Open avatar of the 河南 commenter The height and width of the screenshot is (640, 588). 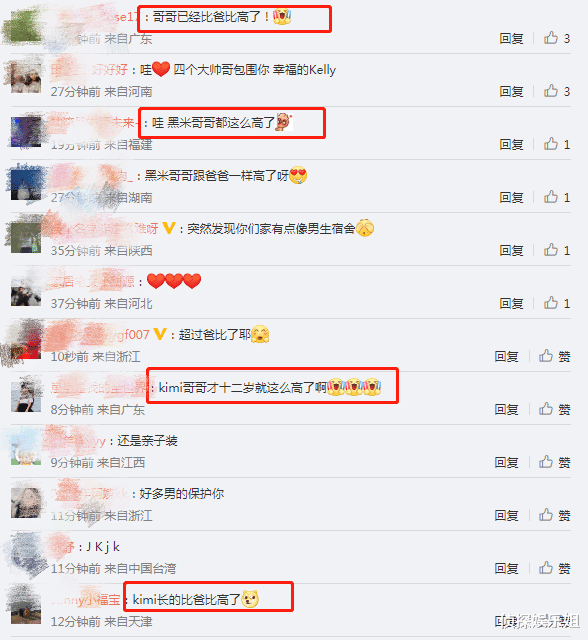(26, 78)
